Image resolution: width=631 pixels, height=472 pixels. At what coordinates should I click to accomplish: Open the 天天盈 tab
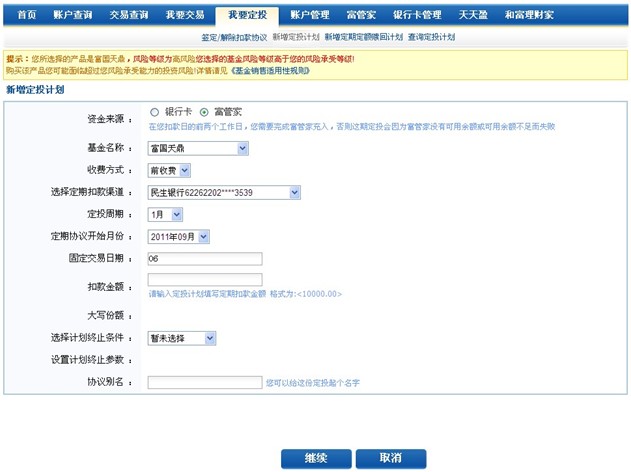pos(473,15)
